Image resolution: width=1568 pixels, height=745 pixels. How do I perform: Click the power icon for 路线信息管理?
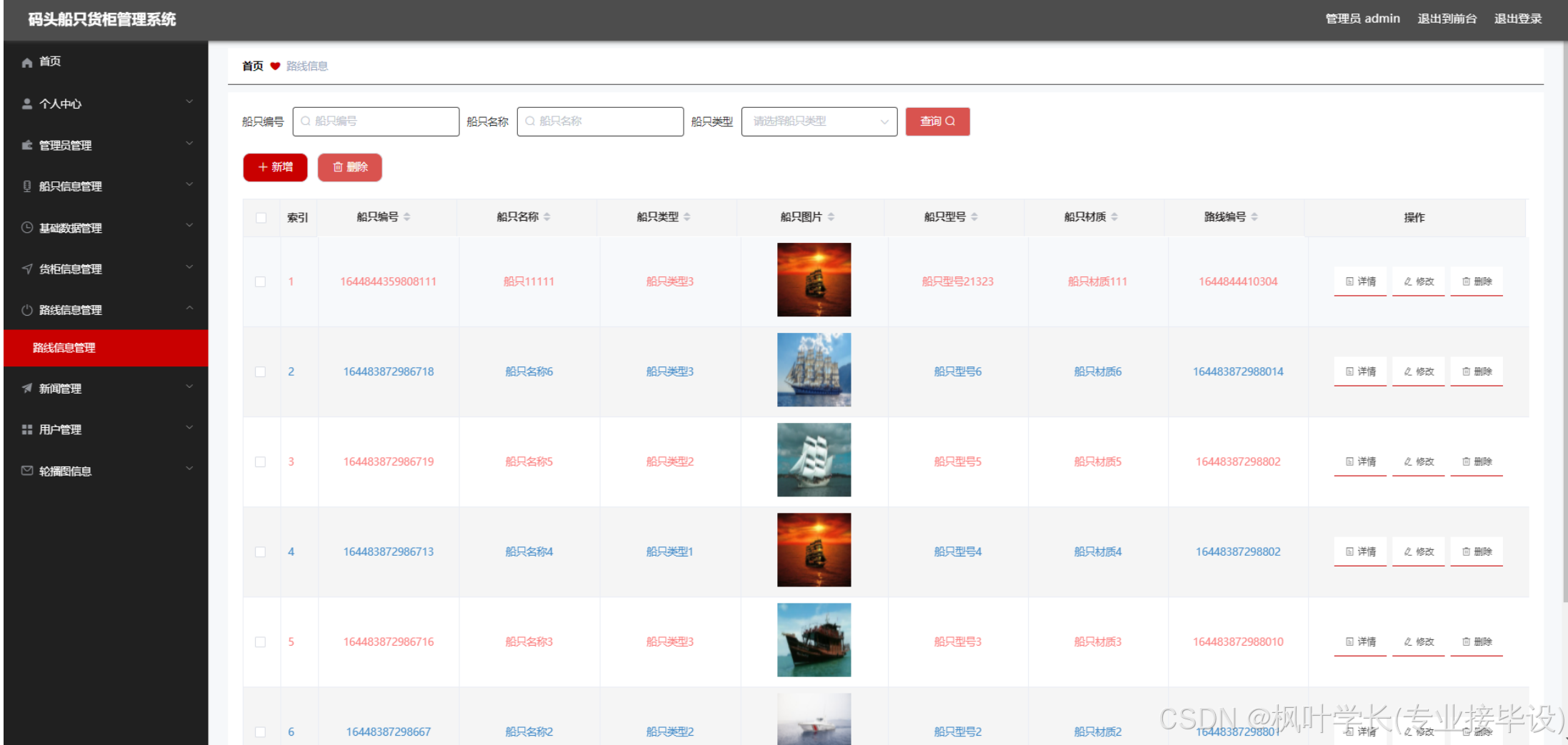[x=27, y=310]
